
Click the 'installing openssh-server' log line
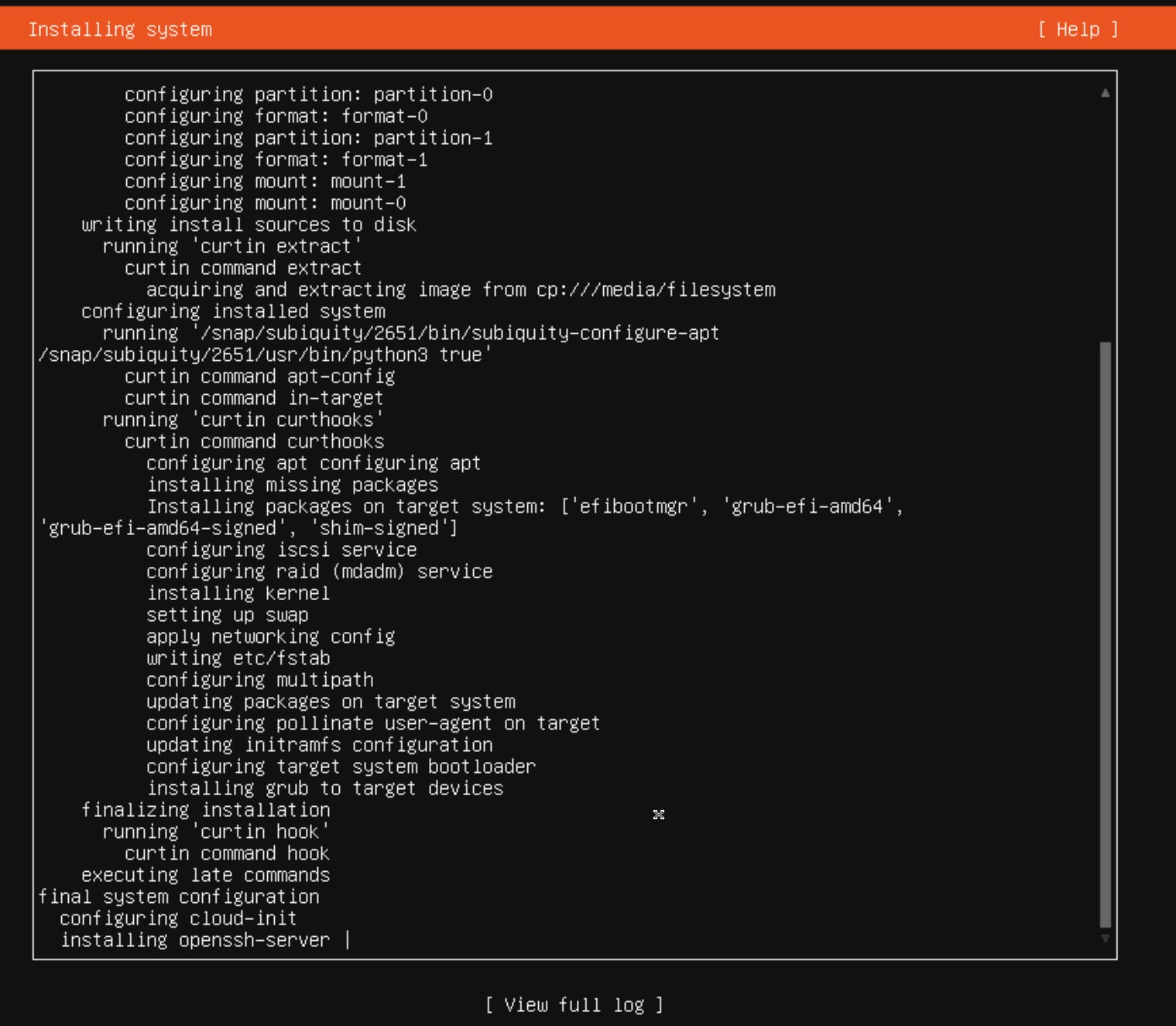(x=195, y=940)
